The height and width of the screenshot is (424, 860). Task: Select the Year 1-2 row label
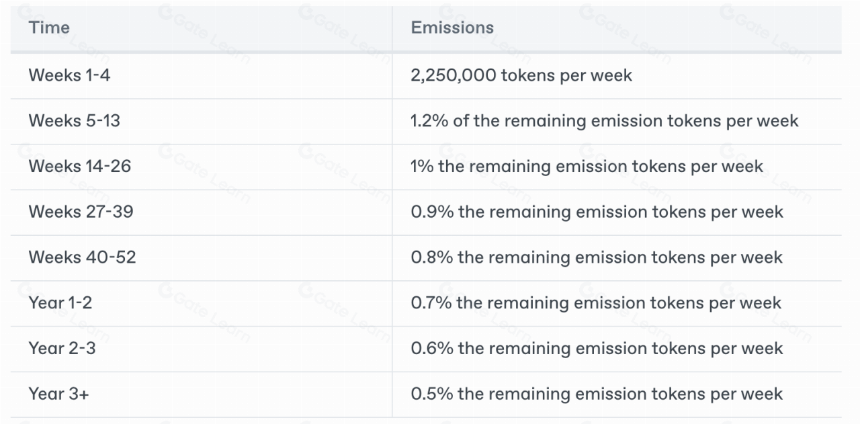(60, 303)
